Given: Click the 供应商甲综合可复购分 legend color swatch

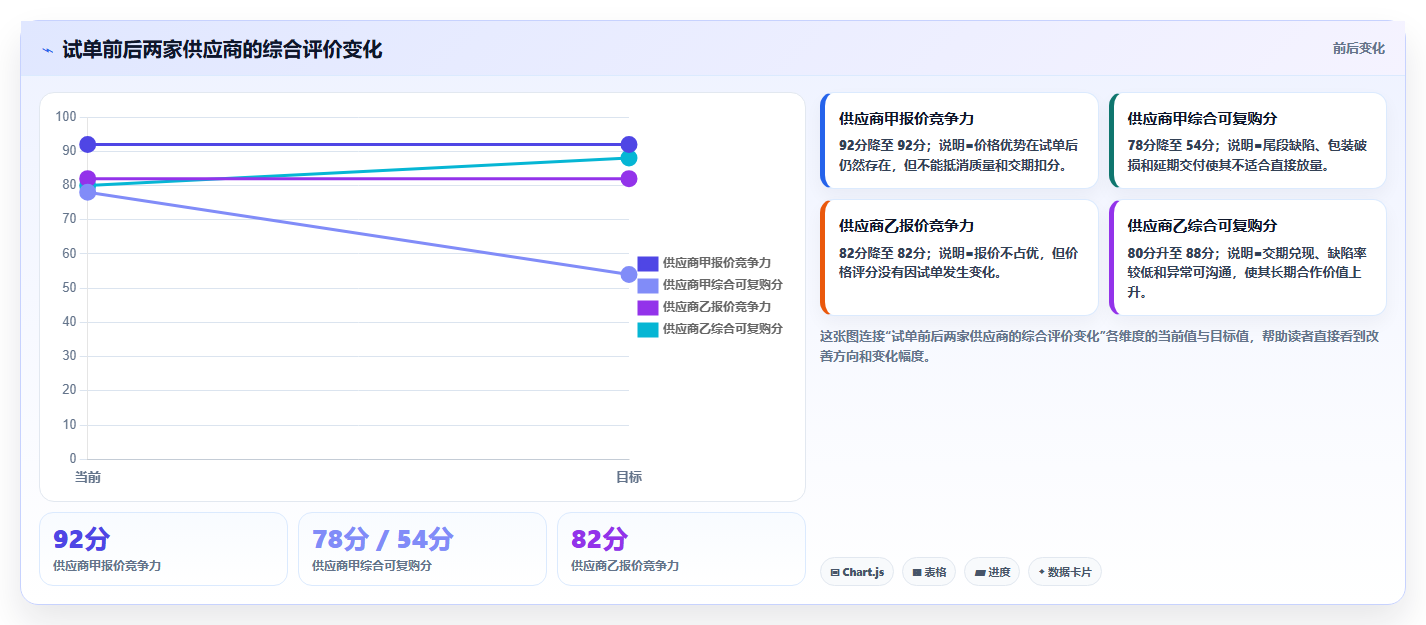Looking at the screenshot, I should coord(648,285).
